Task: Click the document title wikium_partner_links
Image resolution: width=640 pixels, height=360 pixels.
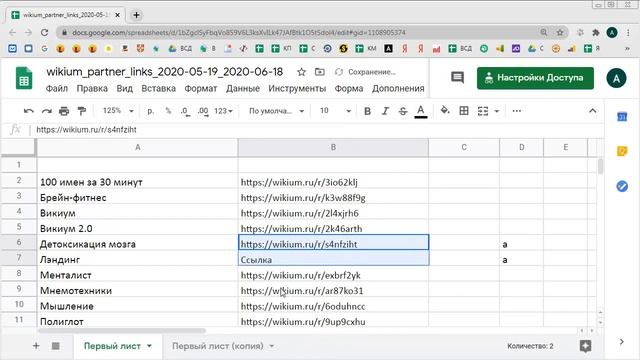Action: click(x=164, y=71)
